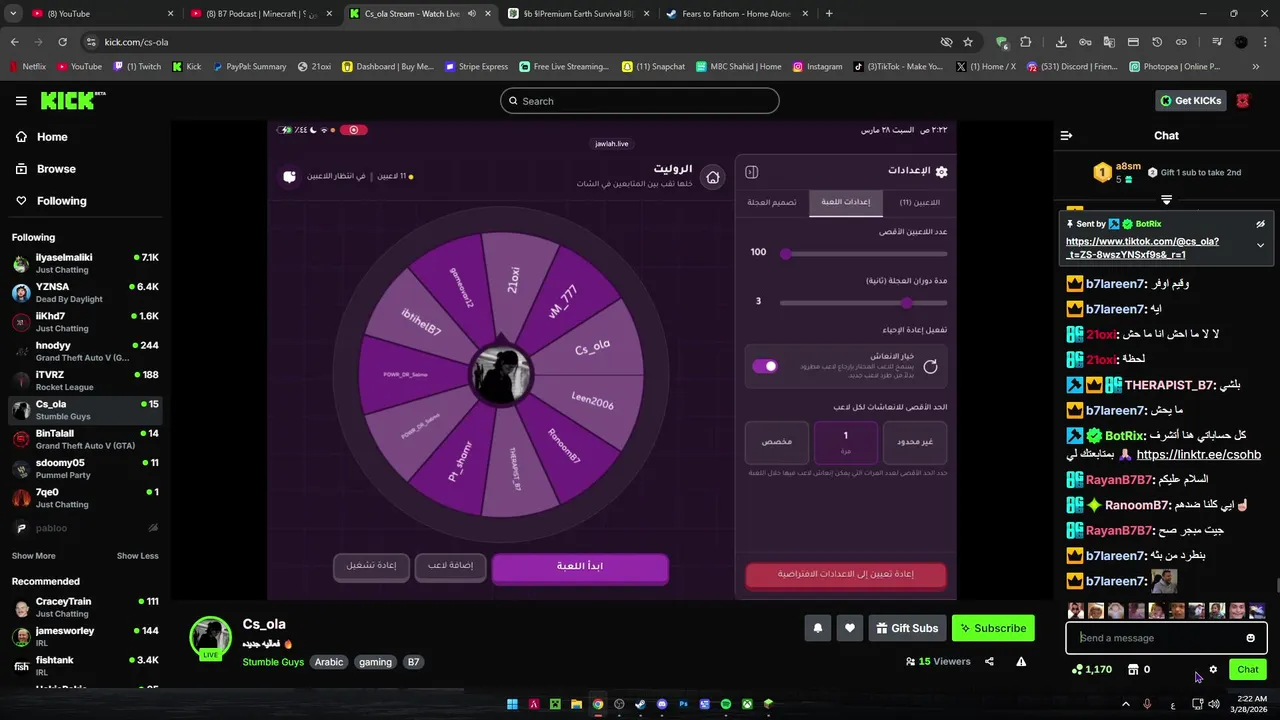Bookmark this page with star icon
The width and height of the screenshot is (1280, 720).
pos(968,42)
